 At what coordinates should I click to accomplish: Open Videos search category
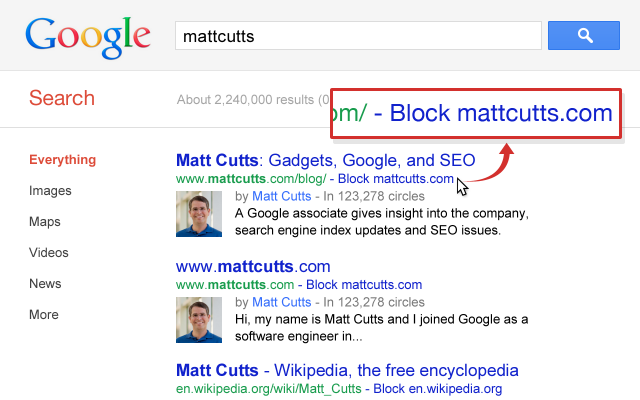click(x=49, y=253)
